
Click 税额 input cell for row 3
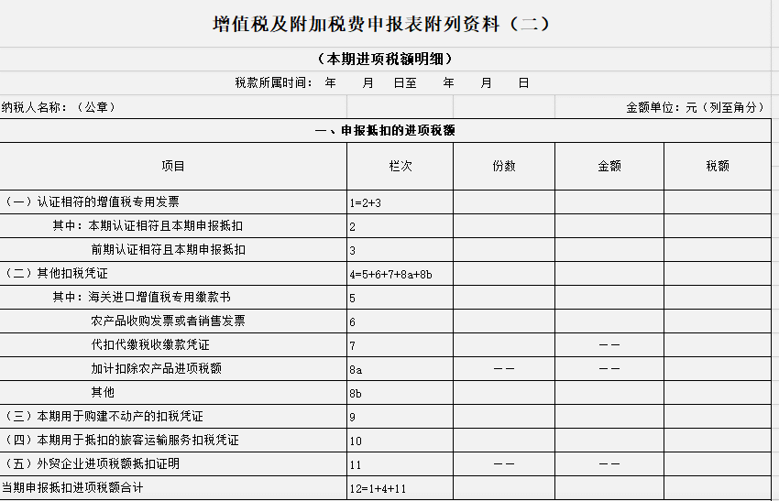717,250
